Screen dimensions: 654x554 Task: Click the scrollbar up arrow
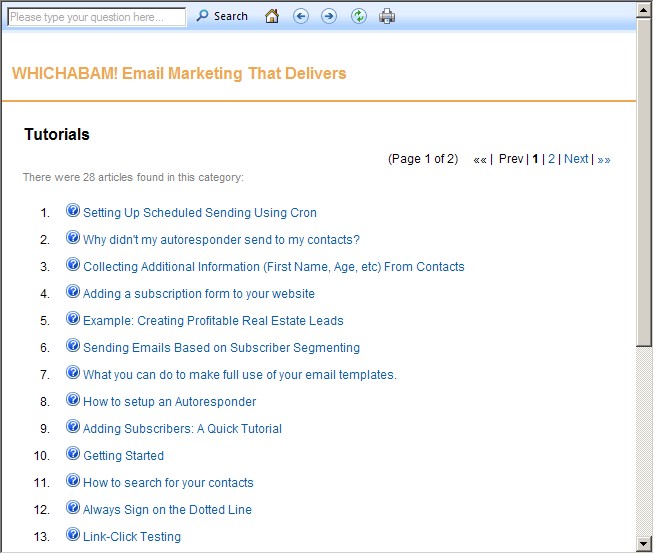[644, 10]
